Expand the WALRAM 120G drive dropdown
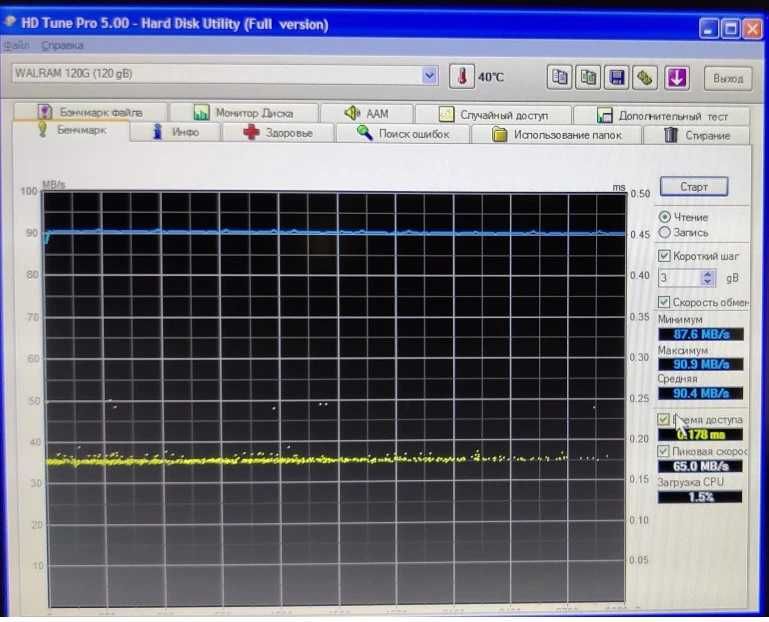This screenshot has width=769, height=622. tap(430, 75)
